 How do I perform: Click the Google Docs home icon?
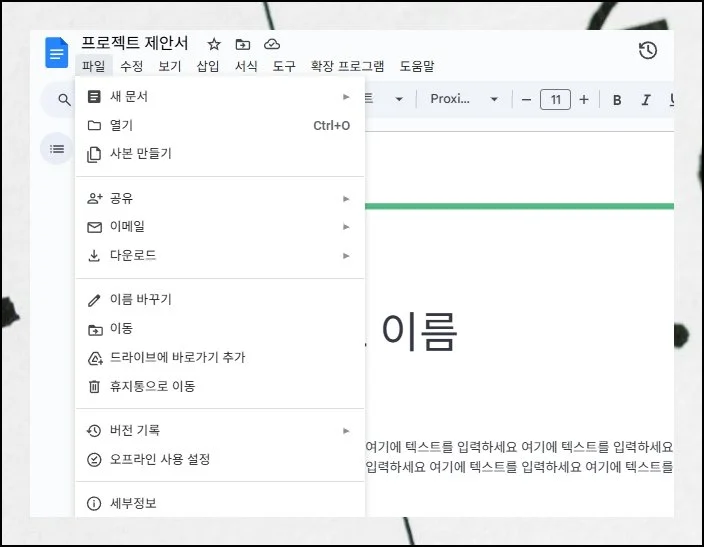click(57, 52)
